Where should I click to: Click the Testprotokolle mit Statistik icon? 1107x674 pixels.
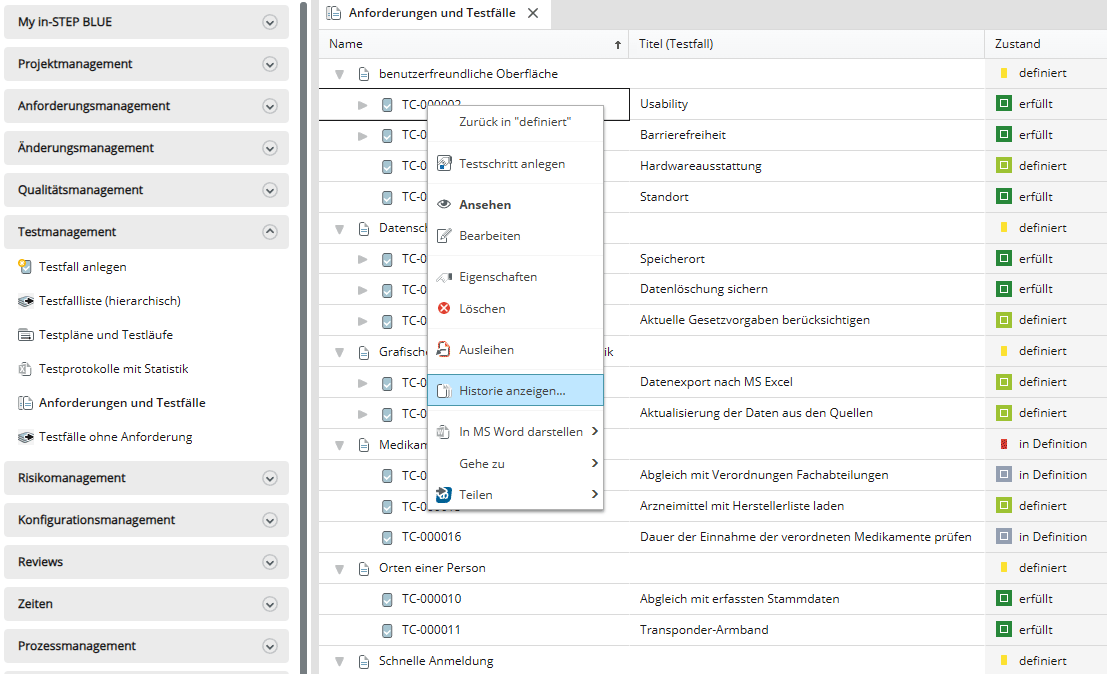click(x=26, y=369)
